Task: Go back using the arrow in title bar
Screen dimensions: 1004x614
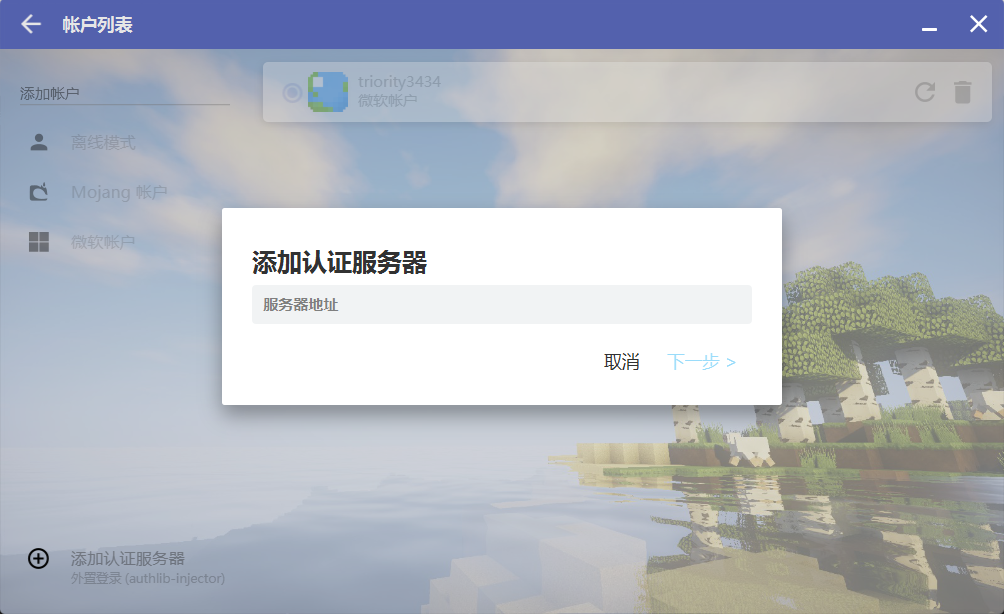Action: click(31, 24)
